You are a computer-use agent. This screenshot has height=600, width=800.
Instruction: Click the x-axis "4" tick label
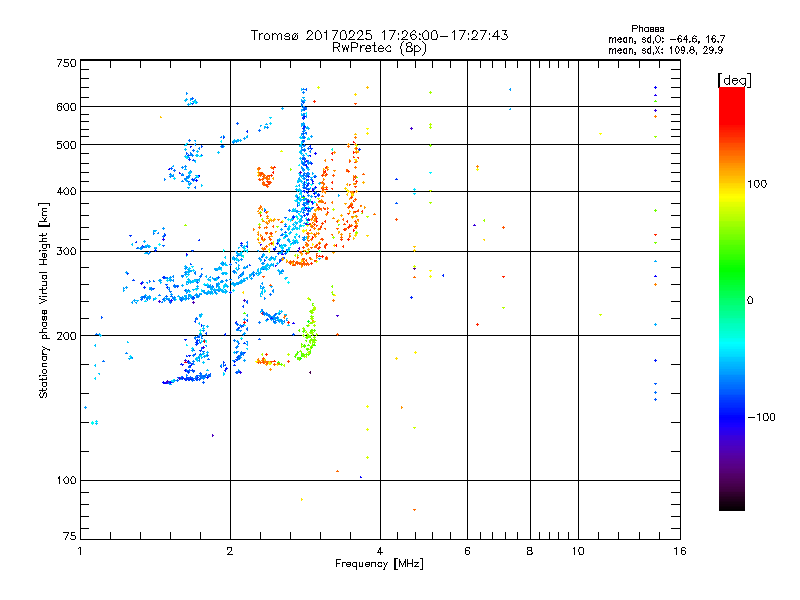[x=380, y=551]
